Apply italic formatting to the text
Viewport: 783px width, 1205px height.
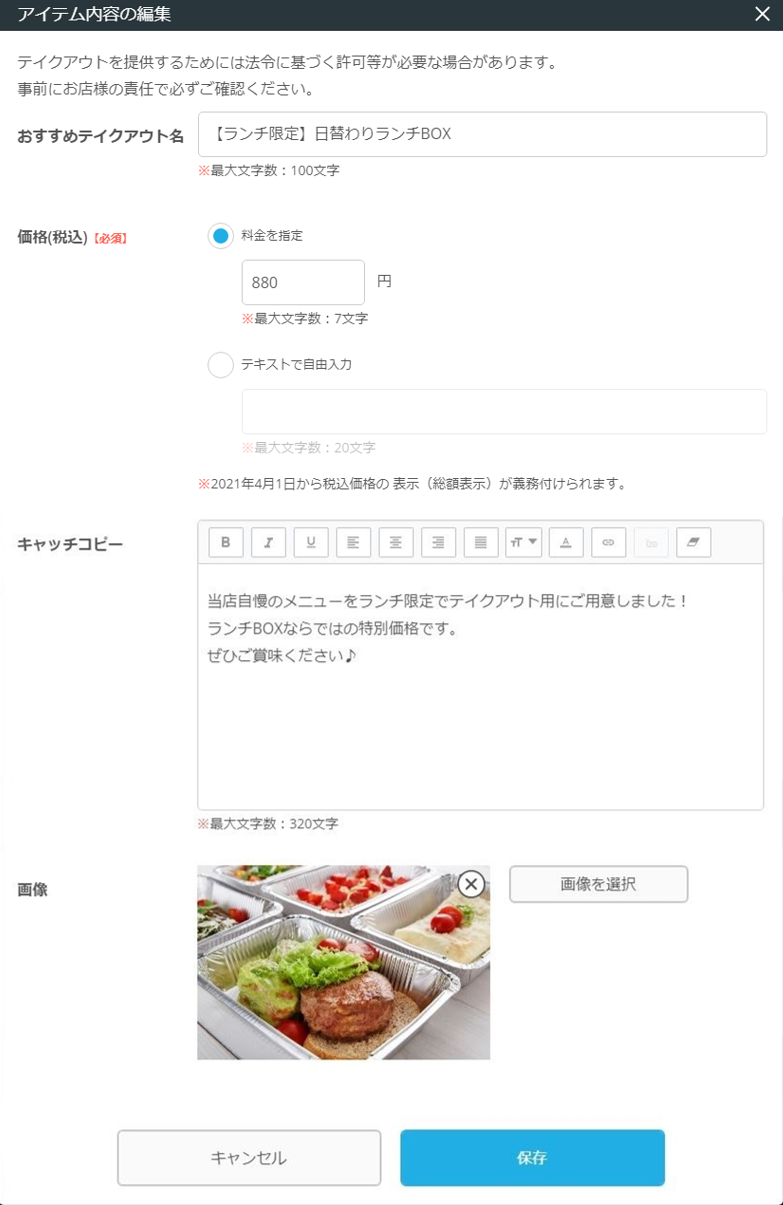(268, 542)
